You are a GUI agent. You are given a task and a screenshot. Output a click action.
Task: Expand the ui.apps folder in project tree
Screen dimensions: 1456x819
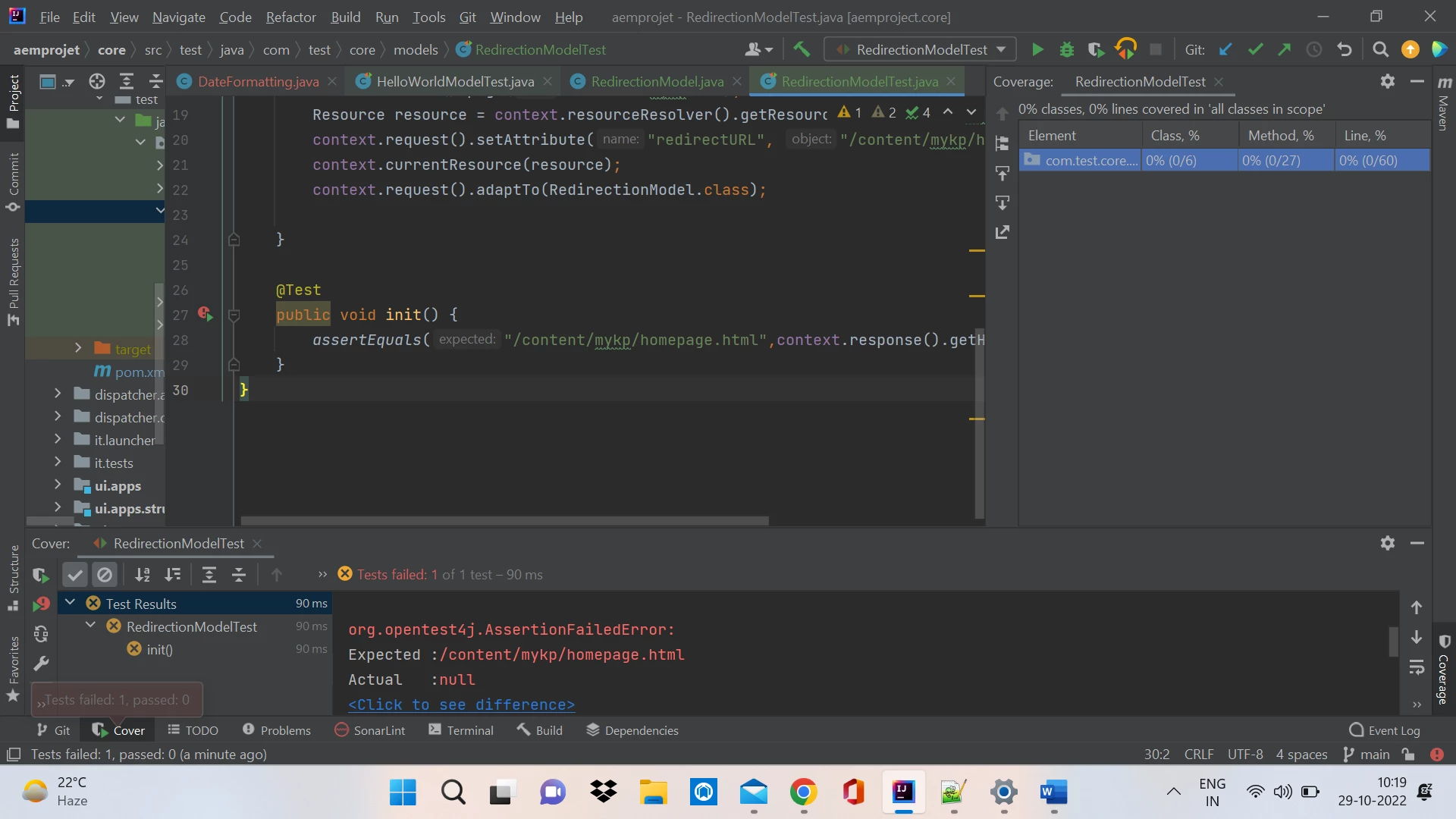point(58,485)
